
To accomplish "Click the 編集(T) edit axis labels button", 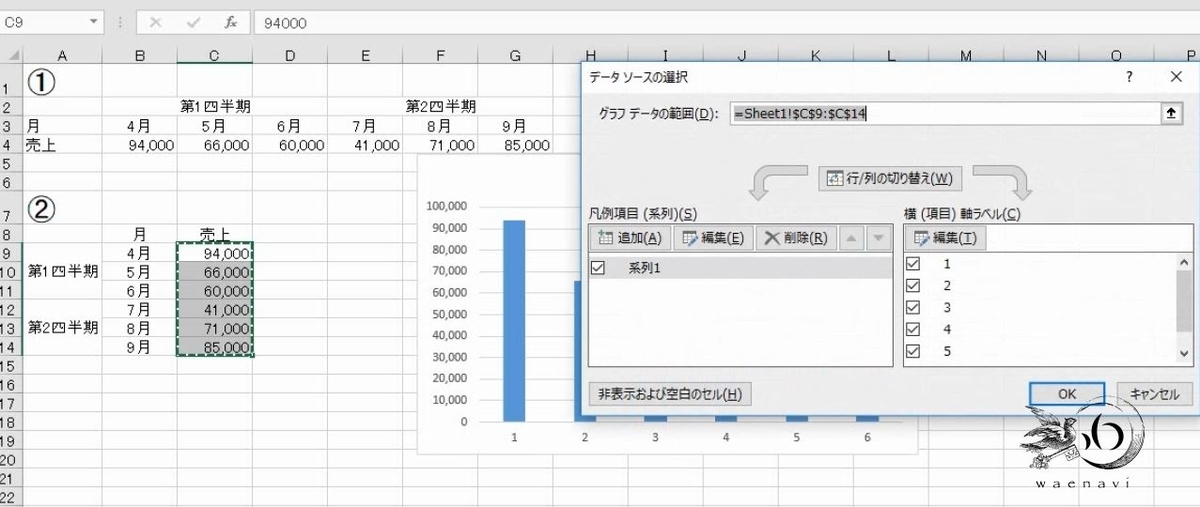I will tap(946, 238).
